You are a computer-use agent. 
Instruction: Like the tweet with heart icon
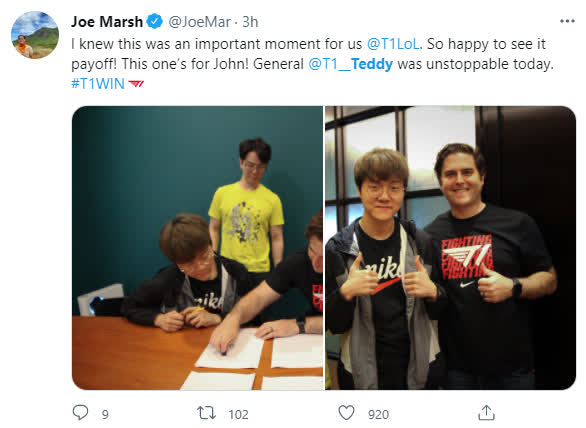point(346,413)
